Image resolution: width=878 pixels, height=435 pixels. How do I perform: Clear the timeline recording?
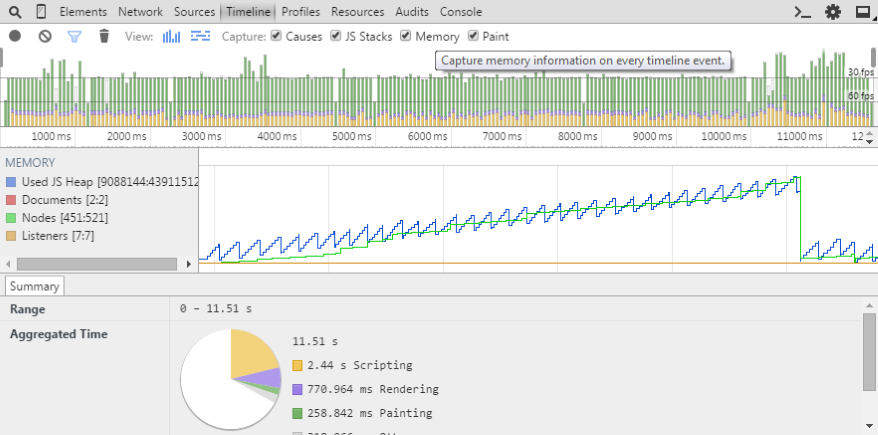(x=45, y=36)
